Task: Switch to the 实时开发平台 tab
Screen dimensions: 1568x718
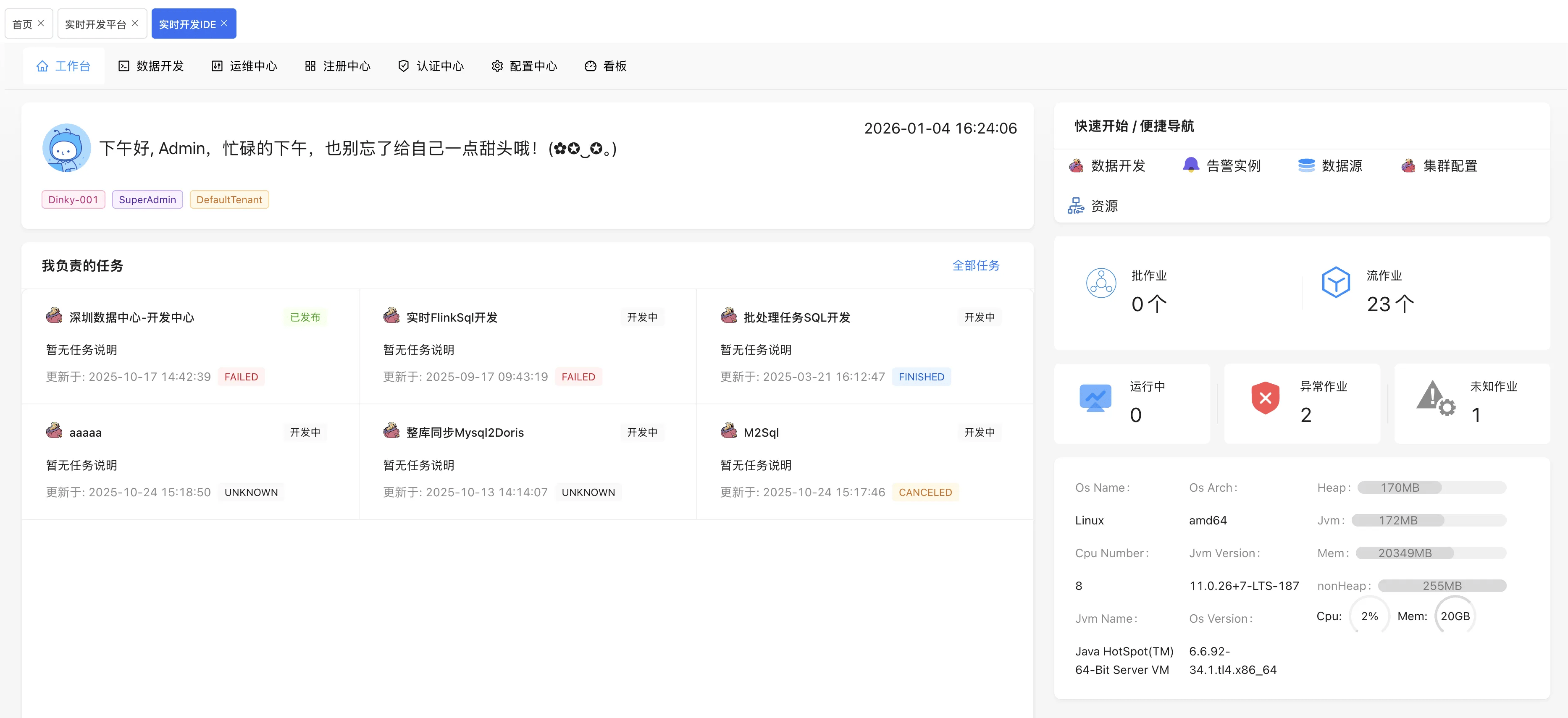Action: pyautogui.click(x=96, y=24)
